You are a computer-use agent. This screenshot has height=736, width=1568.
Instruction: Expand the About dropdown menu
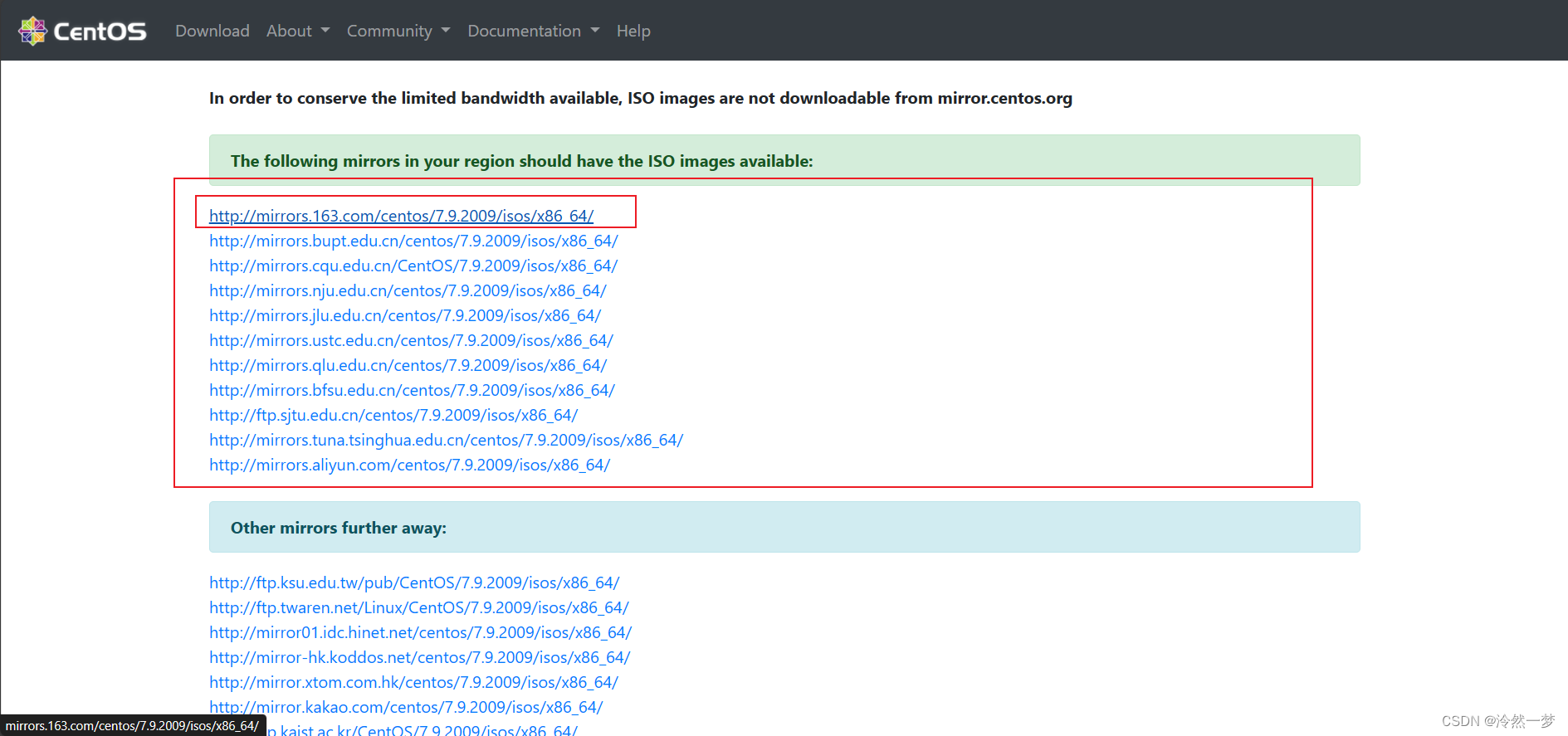pos(298,31)
